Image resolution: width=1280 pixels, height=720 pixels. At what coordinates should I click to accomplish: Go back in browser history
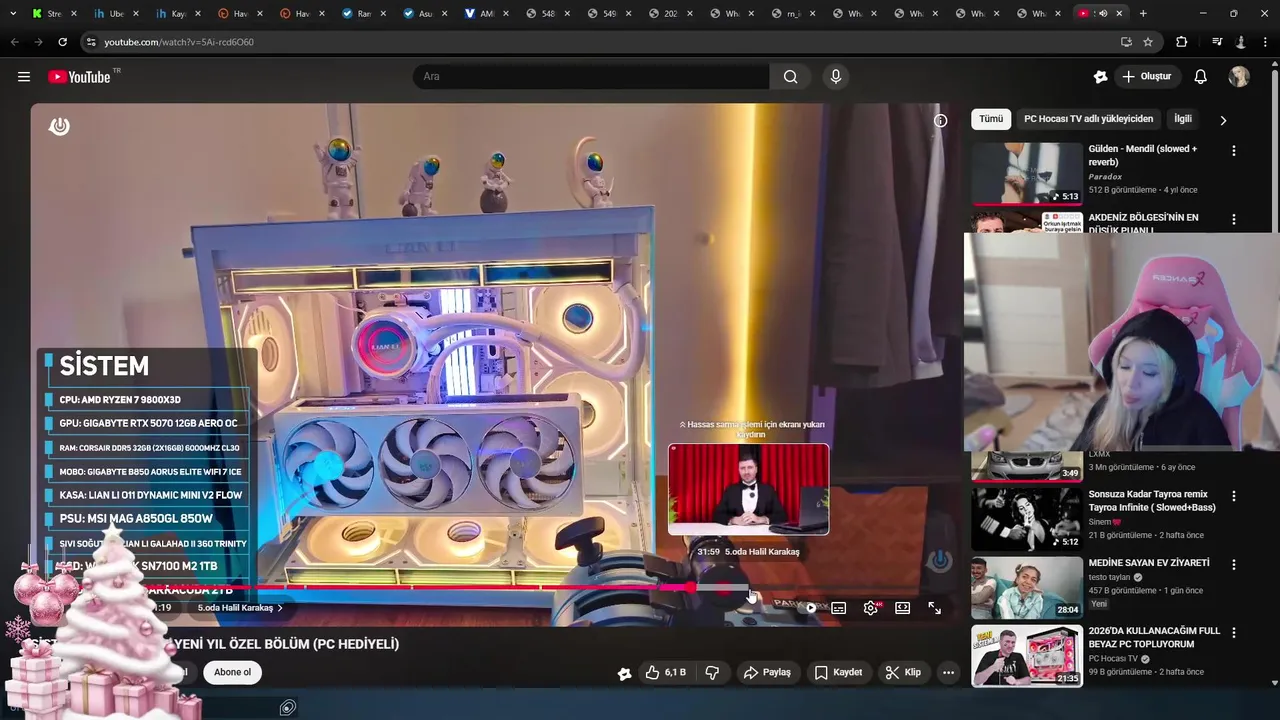coord(14,42)
